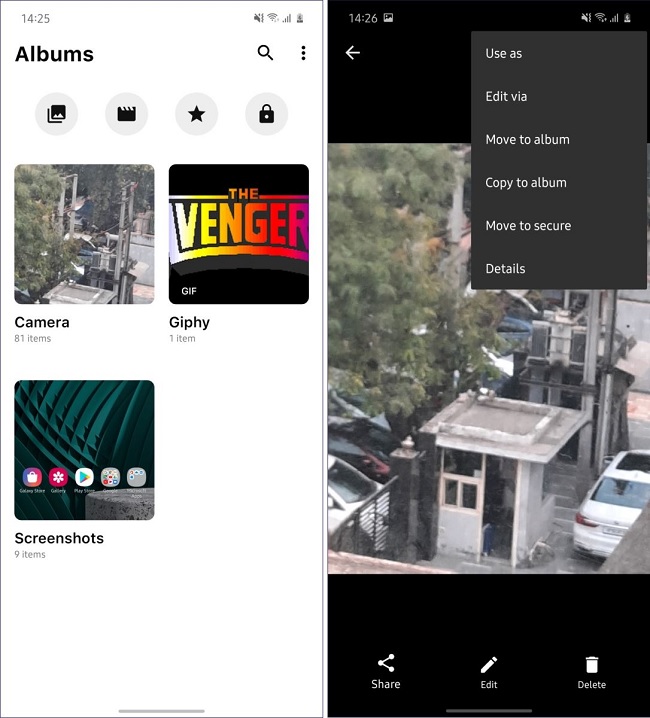Tap the Camera album name label
Viewport: 650px width, 718px height.
(x=42, y=322)
